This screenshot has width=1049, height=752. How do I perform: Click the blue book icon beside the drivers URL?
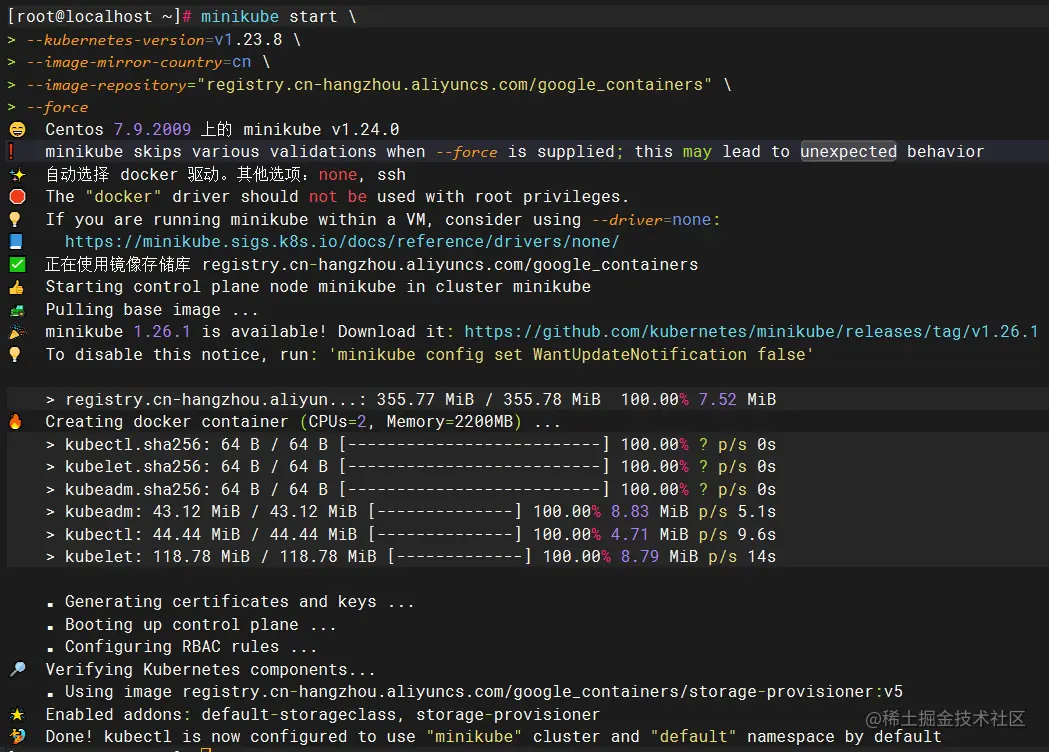coord(16,242)
